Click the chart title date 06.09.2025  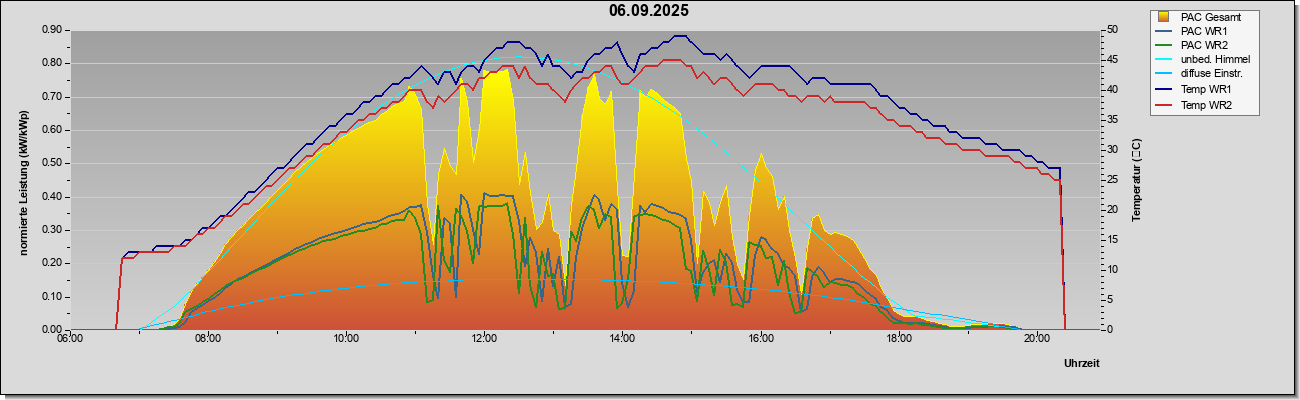(649, 11)
